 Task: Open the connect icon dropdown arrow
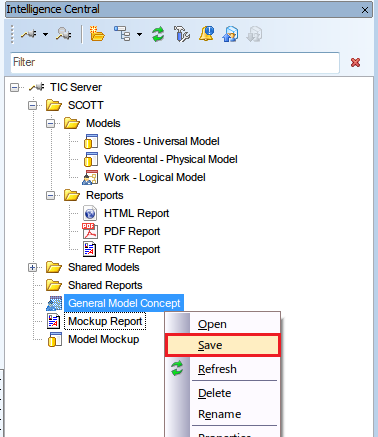[x=46, y=34]
